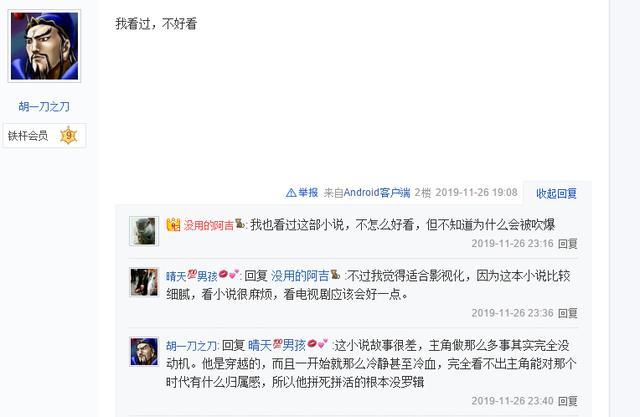The image size is (640, 417).
Task: Click the warning triangle report icon
Action: (291, 193)
